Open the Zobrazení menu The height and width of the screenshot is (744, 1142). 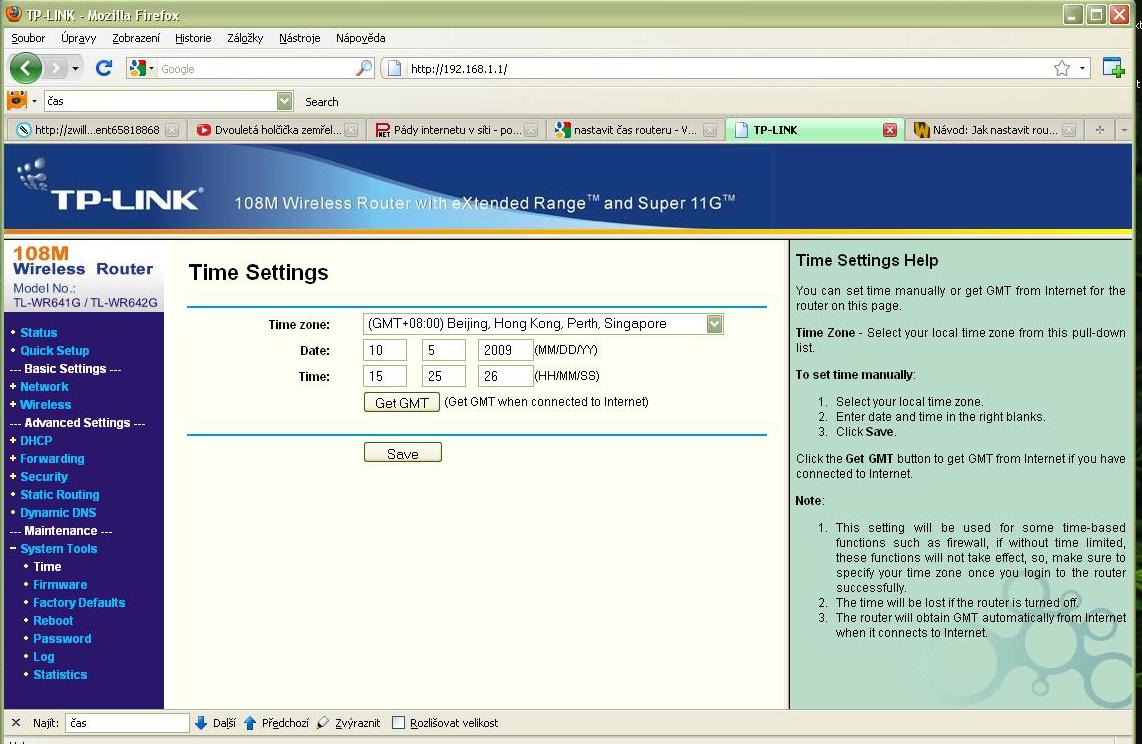(136, 38)
